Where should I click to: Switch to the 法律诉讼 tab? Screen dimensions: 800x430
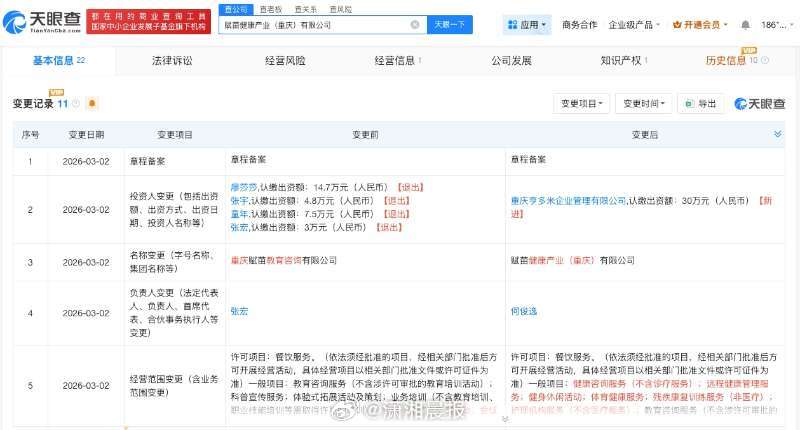point(172,61)
